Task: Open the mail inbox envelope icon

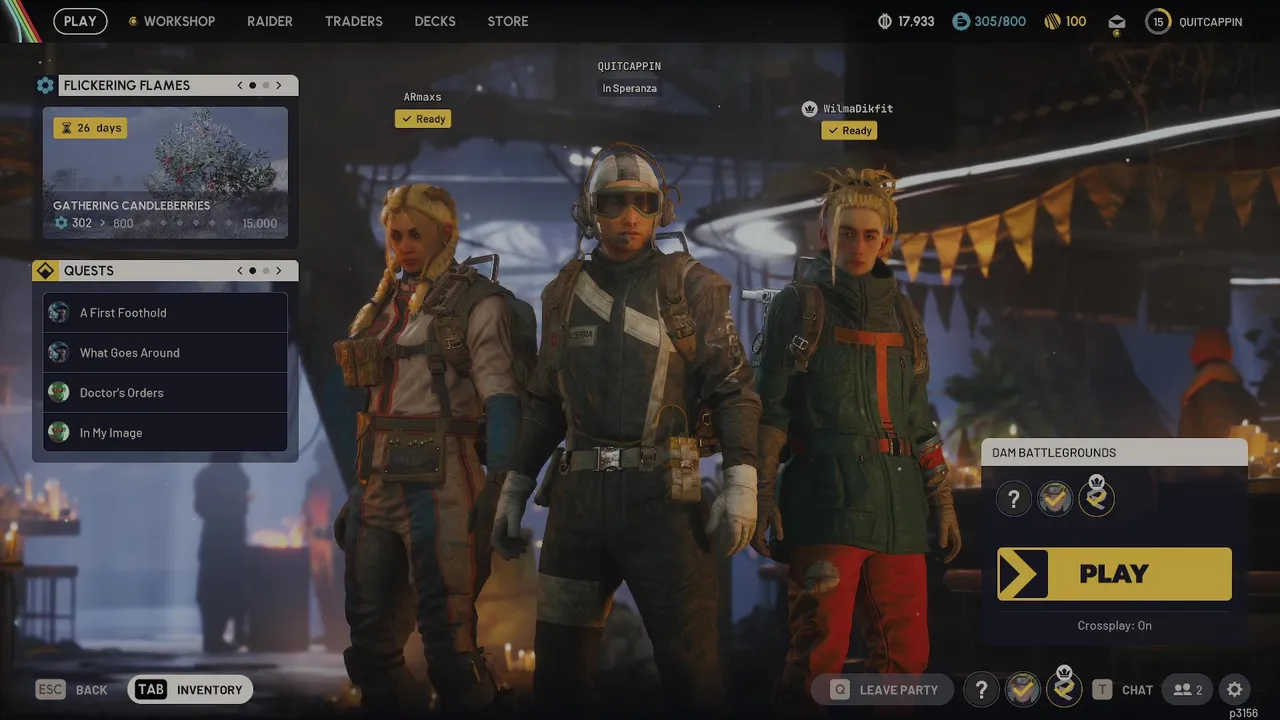Action: tap(1117, 21)
